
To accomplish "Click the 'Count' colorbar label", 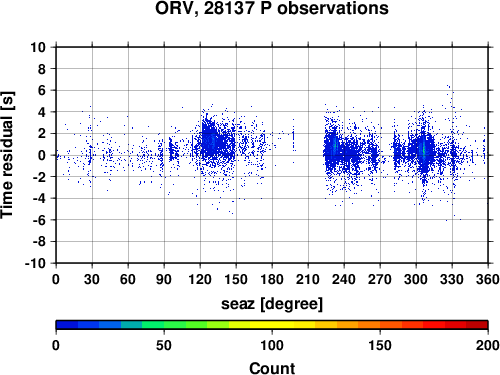I will [x=272, y=368].
